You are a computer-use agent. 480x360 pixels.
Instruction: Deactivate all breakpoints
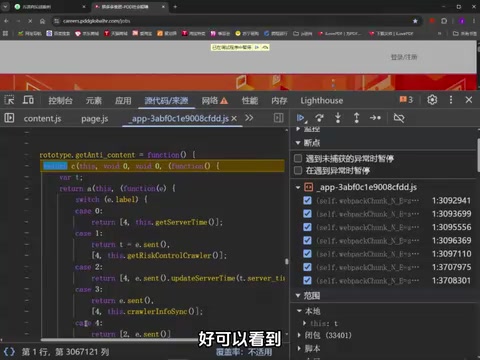click(399, 118)
